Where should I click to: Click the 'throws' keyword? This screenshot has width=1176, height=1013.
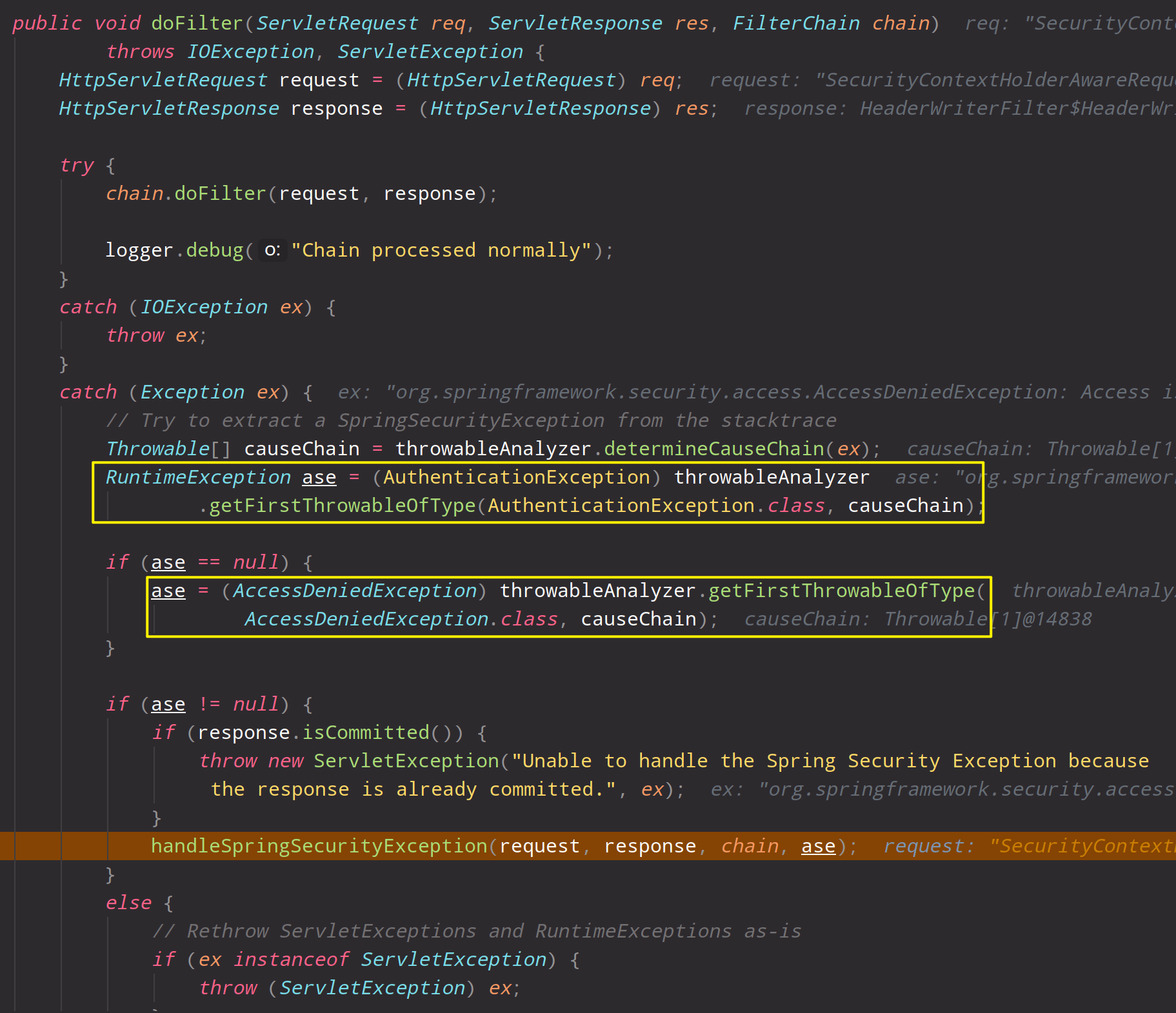[140, 52]
